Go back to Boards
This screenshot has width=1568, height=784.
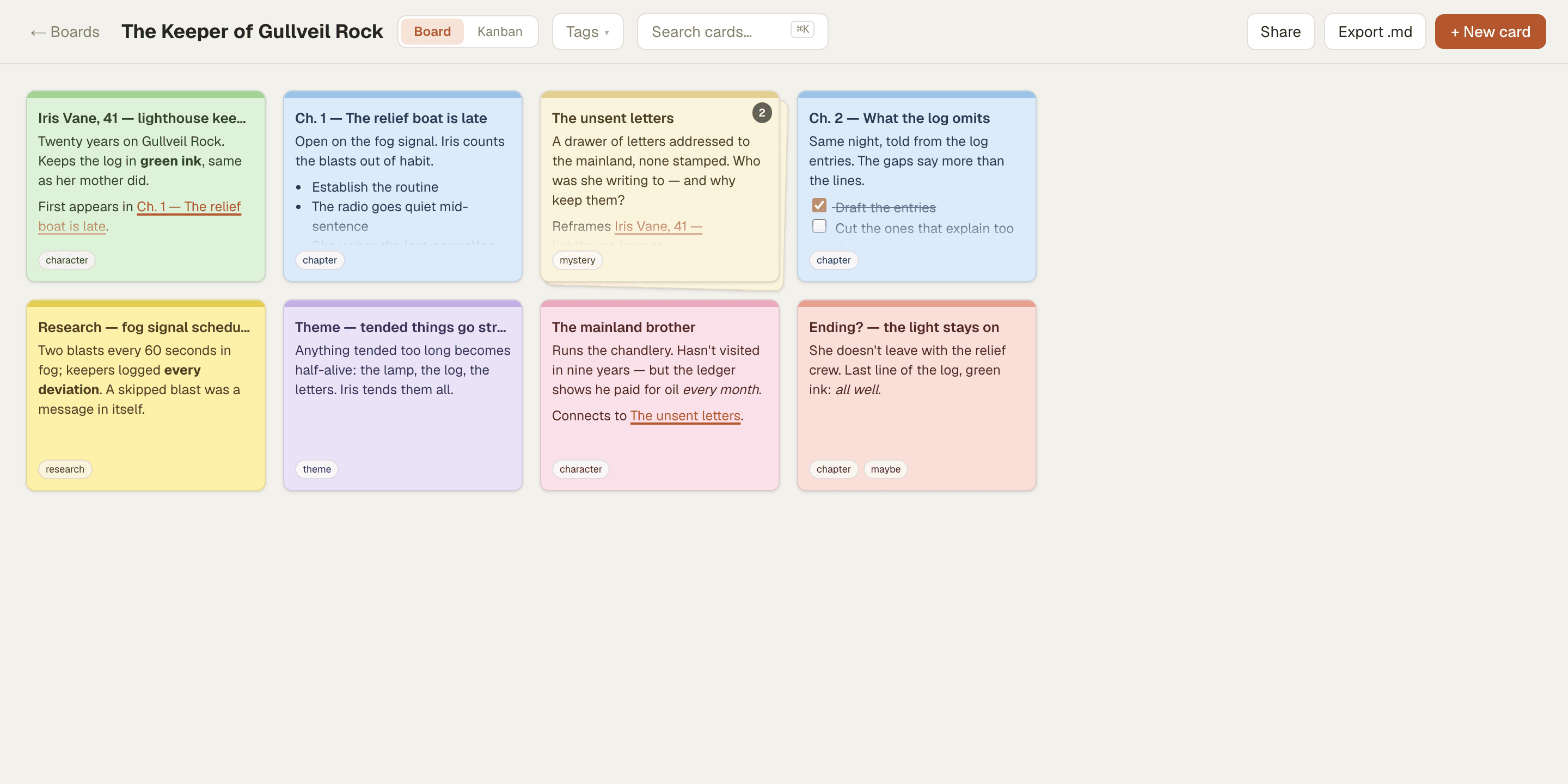click(x=65, y=32)
